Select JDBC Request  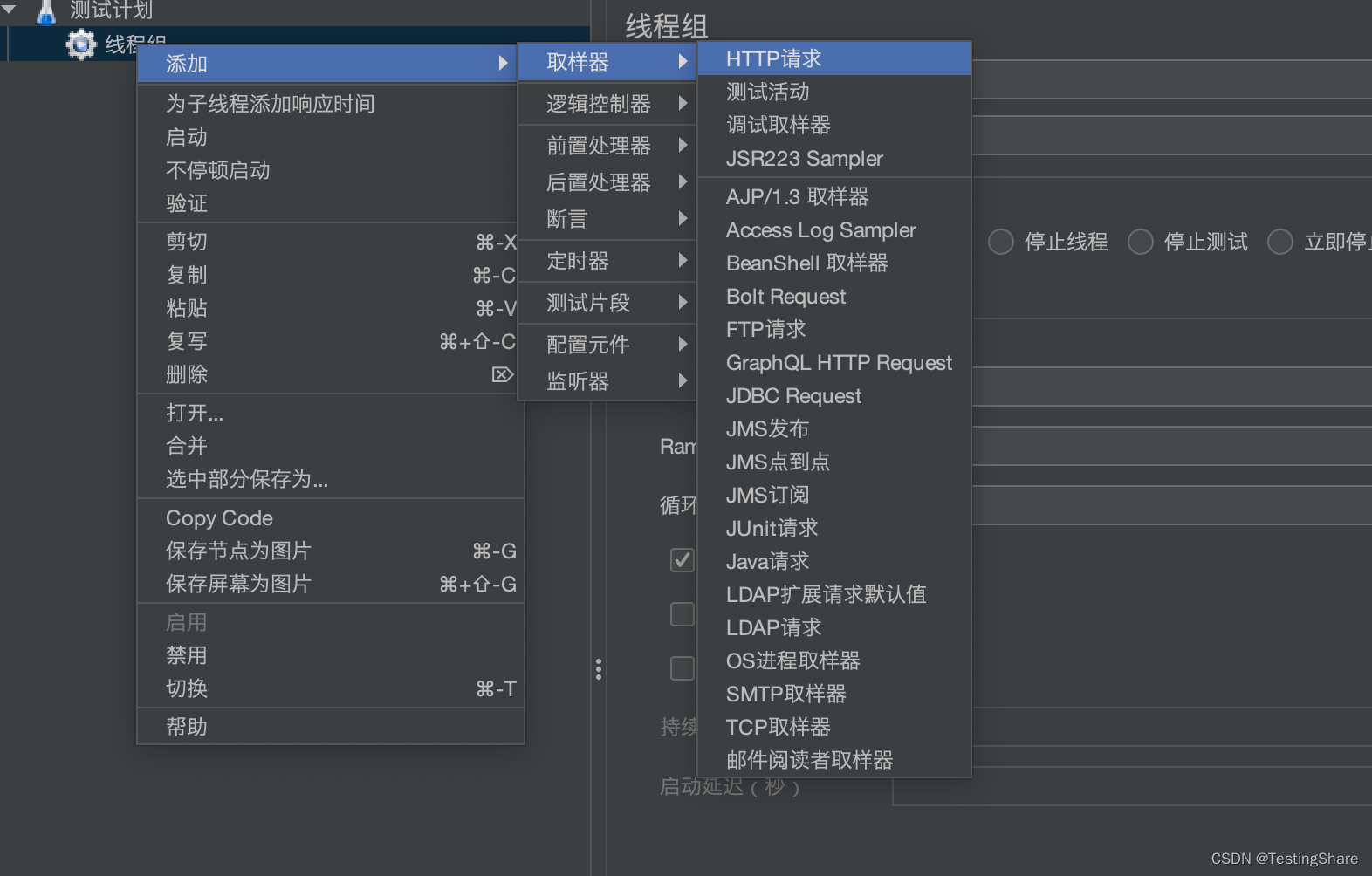834,395
